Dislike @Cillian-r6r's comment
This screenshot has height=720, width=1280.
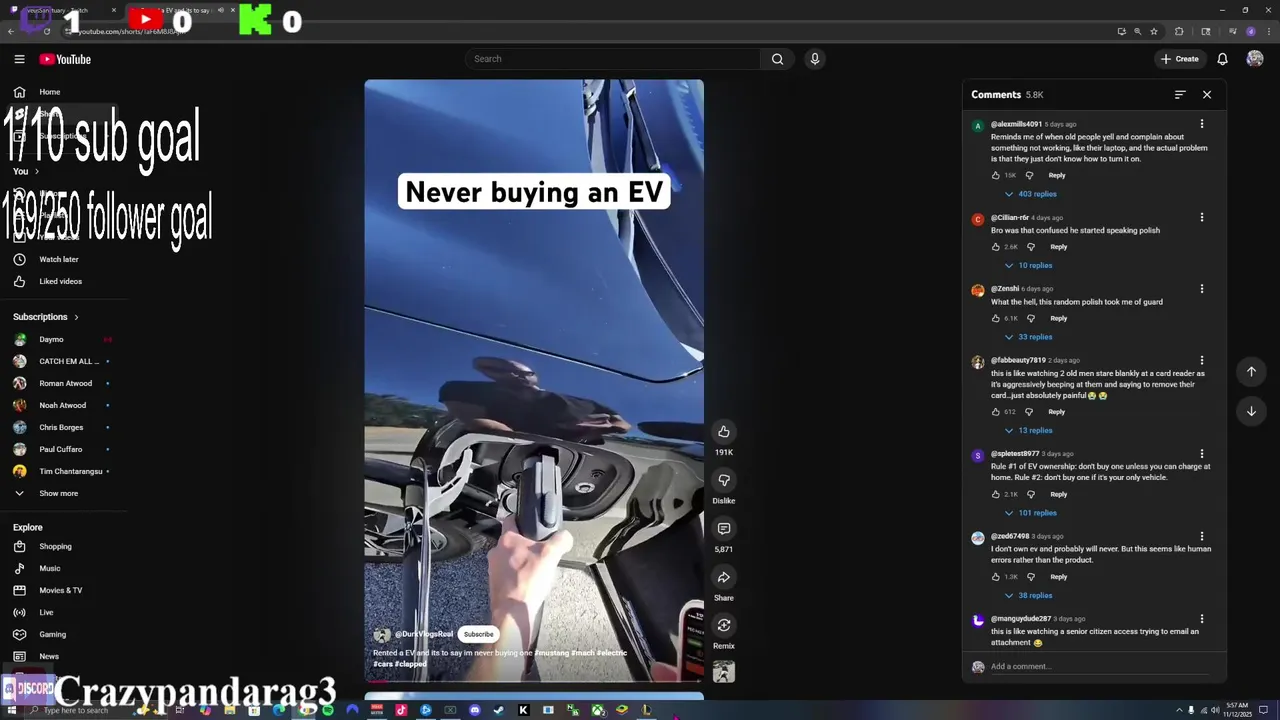click(1031, 247)
